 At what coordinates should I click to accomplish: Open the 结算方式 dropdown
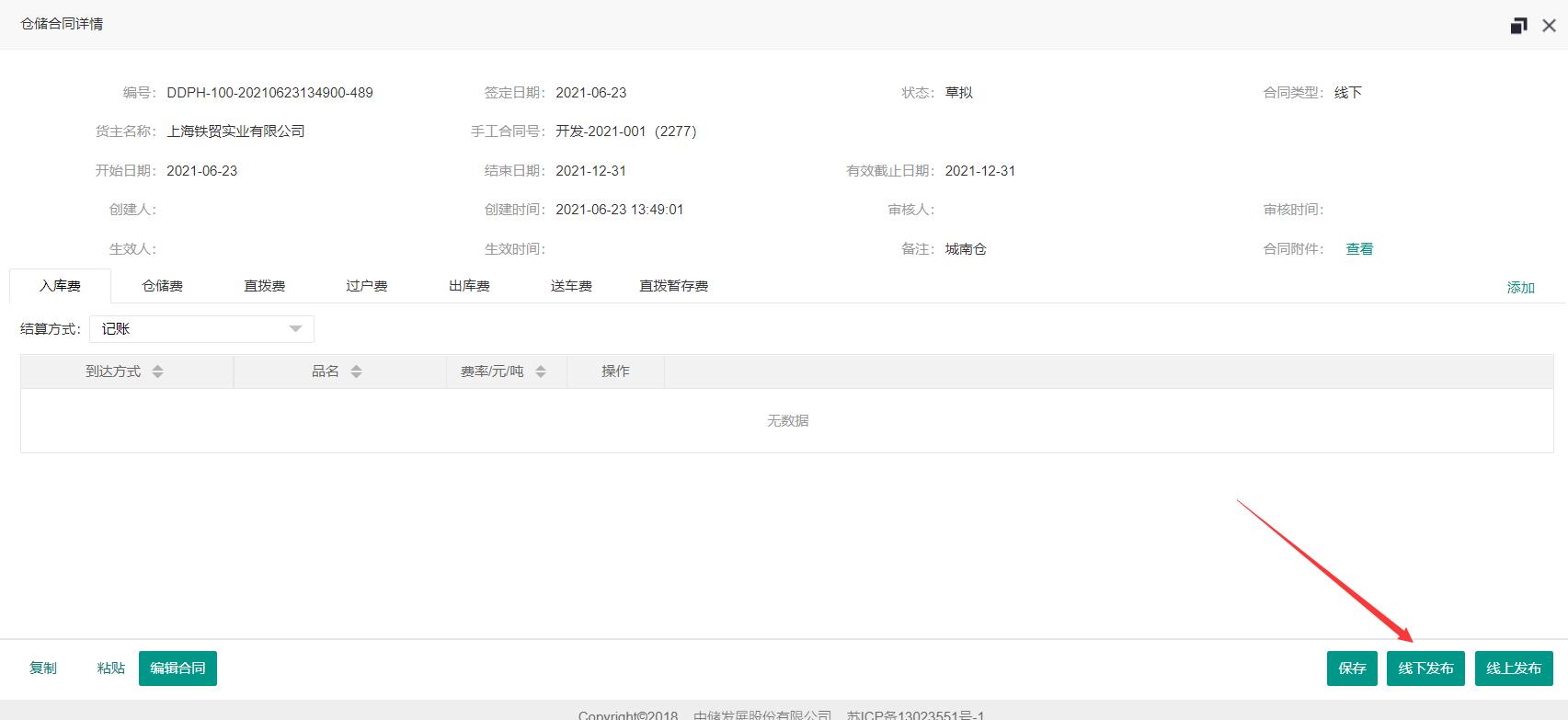pyautogui.click(x=201, y=329)
